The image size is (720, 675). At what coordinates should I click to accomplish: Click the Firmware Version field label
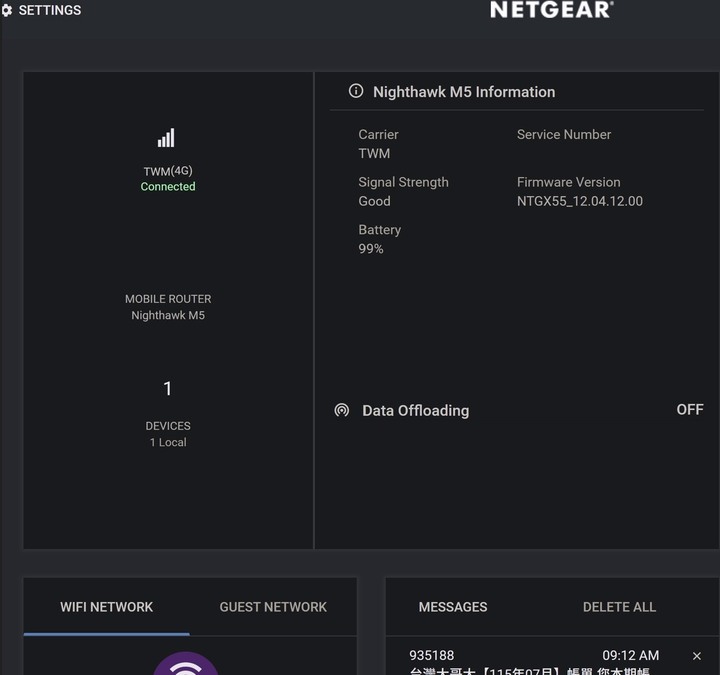click(x=568, y=182)
